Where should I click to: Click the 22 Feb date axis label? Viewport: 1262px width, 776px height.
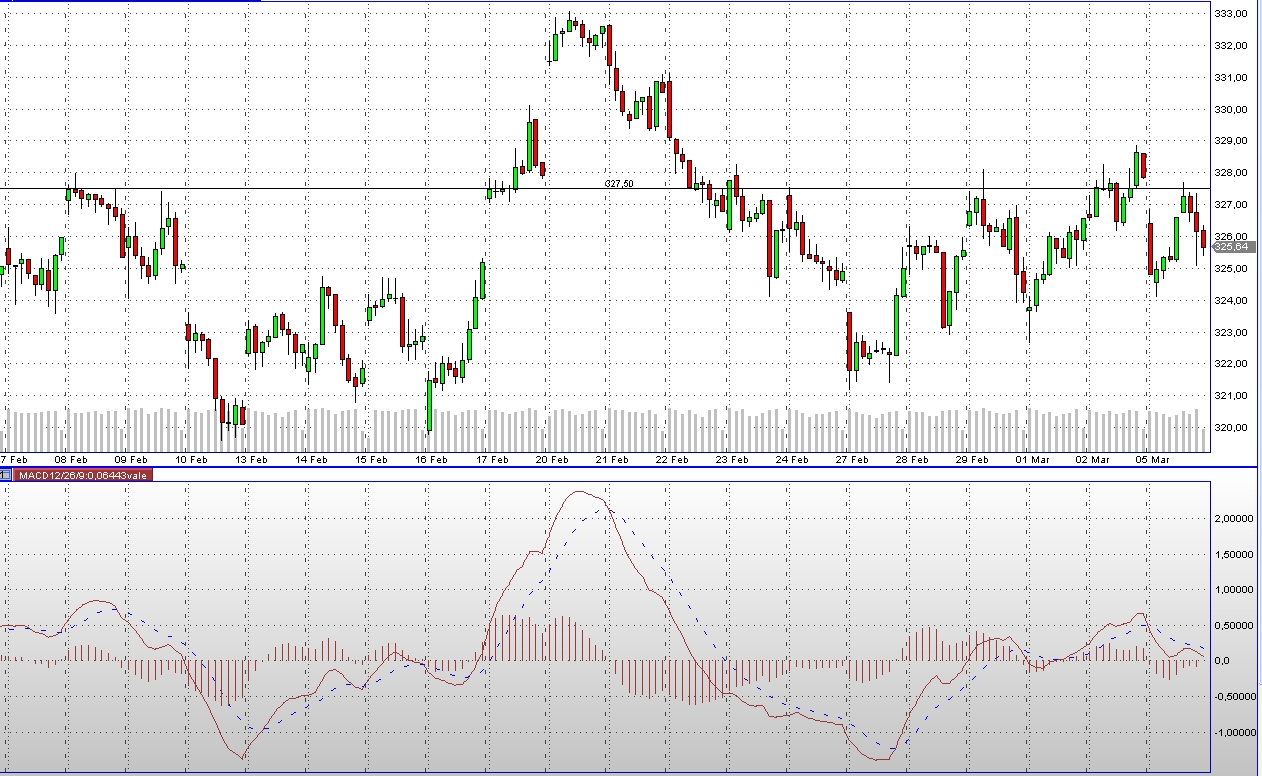coord(672,460)
